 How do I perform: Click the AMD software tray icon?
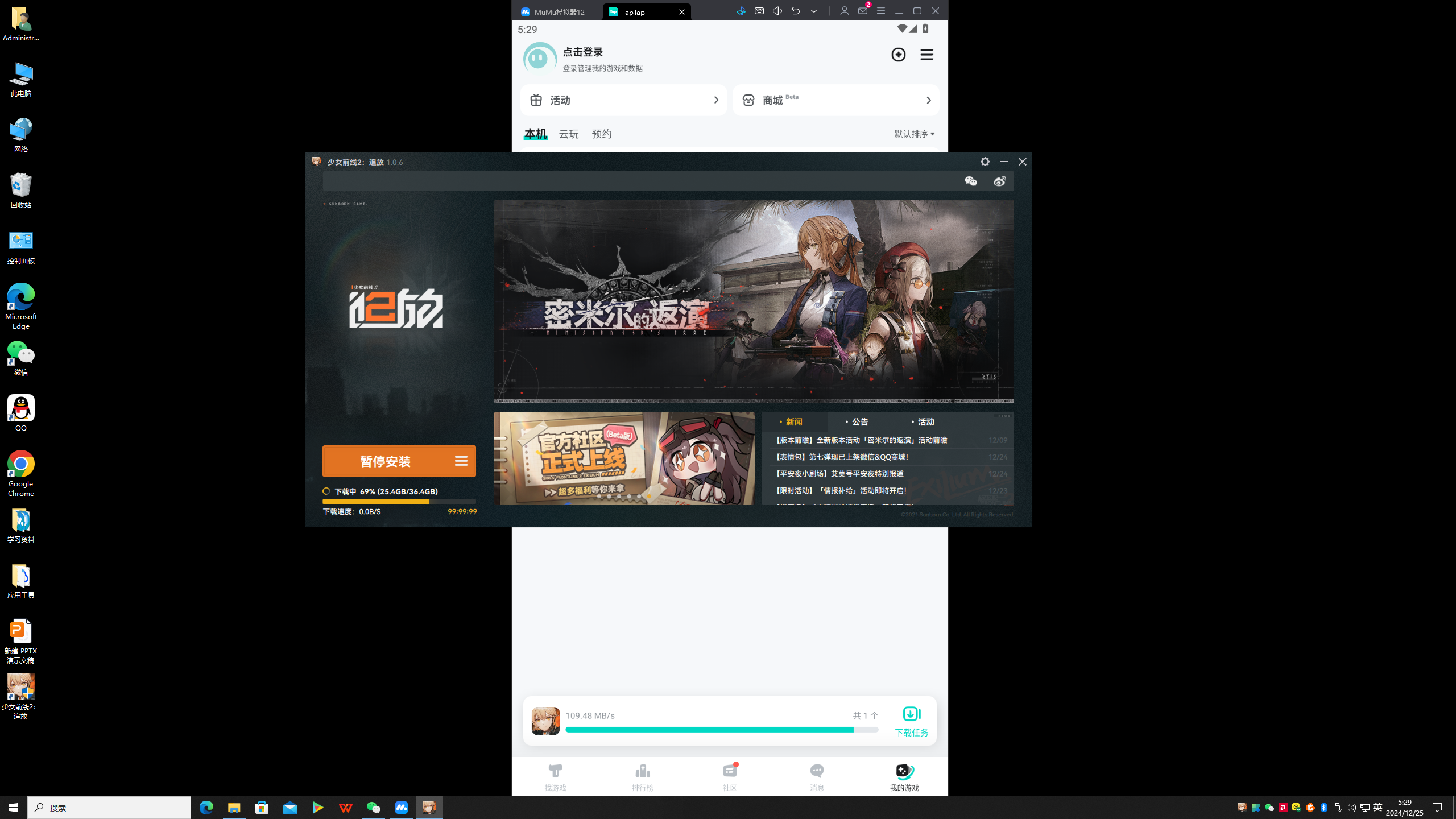point(1283,808)
